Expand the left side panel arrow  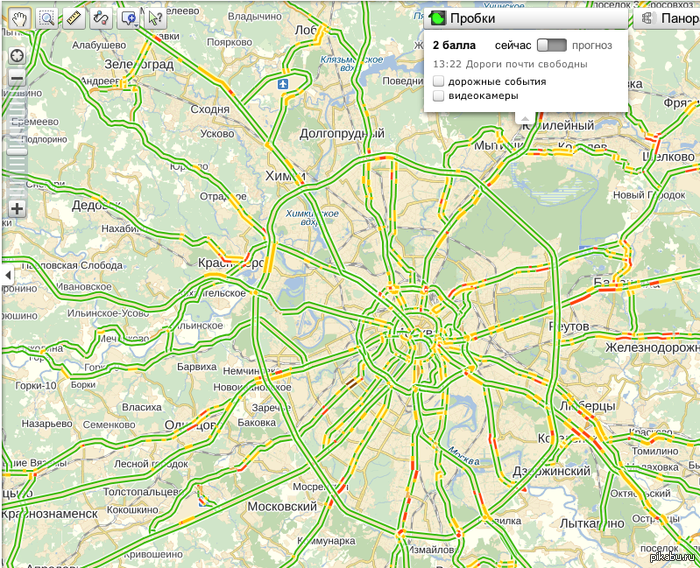click(x=7, y=274)
